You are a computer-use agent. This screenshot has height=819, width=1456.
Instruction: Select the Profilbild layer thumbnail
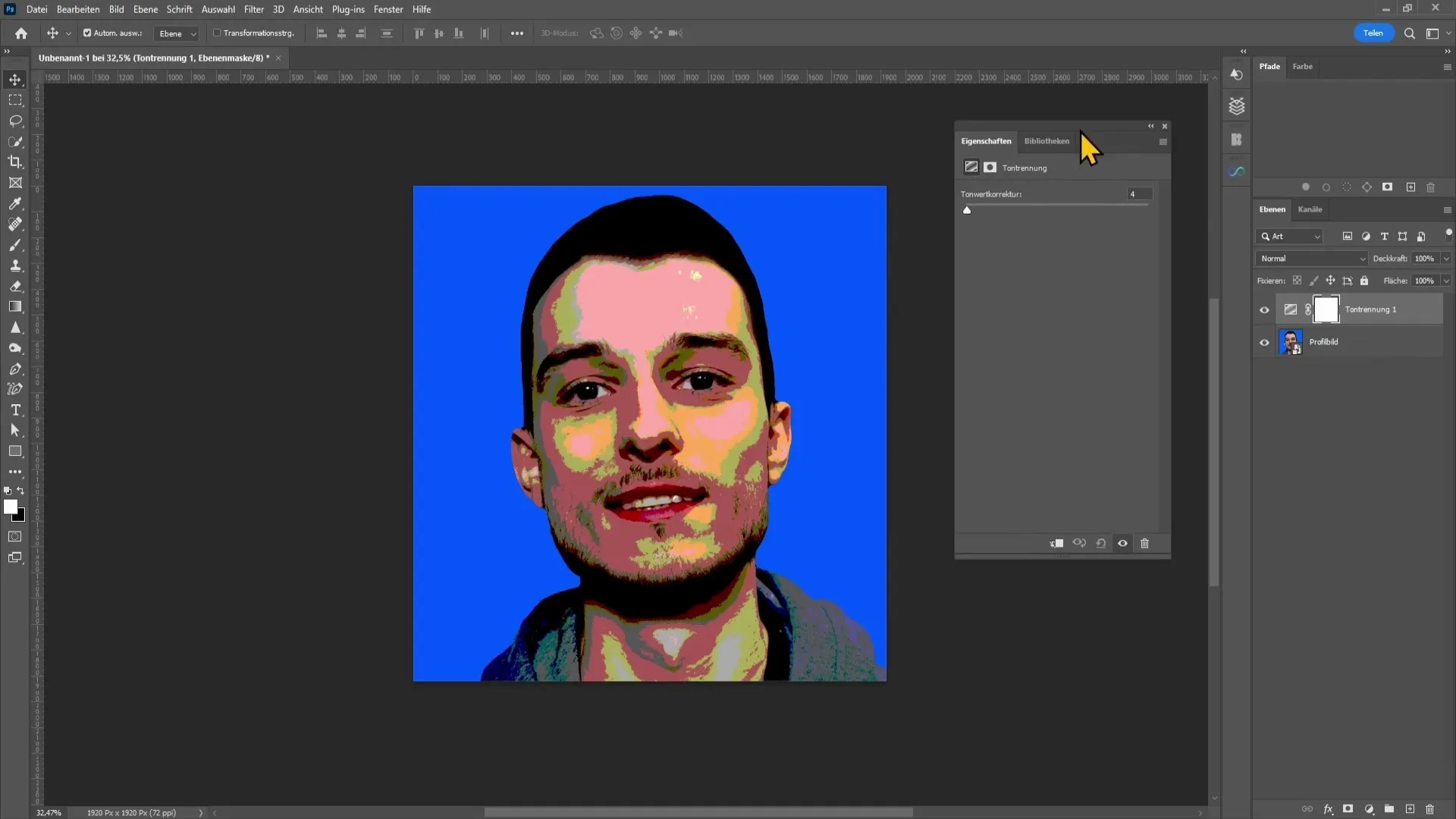tap(1291, 342)
